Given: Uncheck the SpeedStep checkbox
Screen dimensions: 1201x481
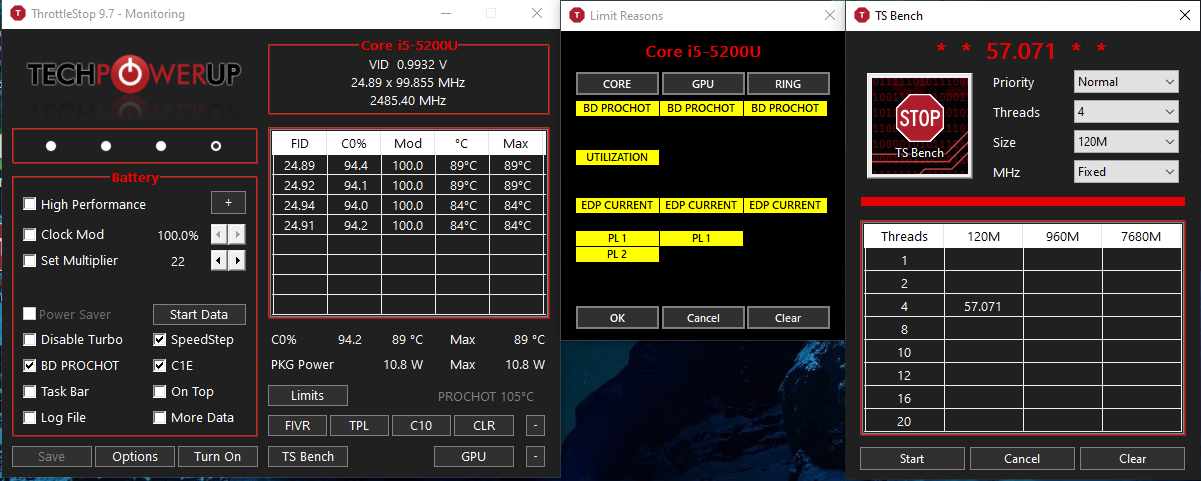Looking at the screenshot, I should pos(160,339).
